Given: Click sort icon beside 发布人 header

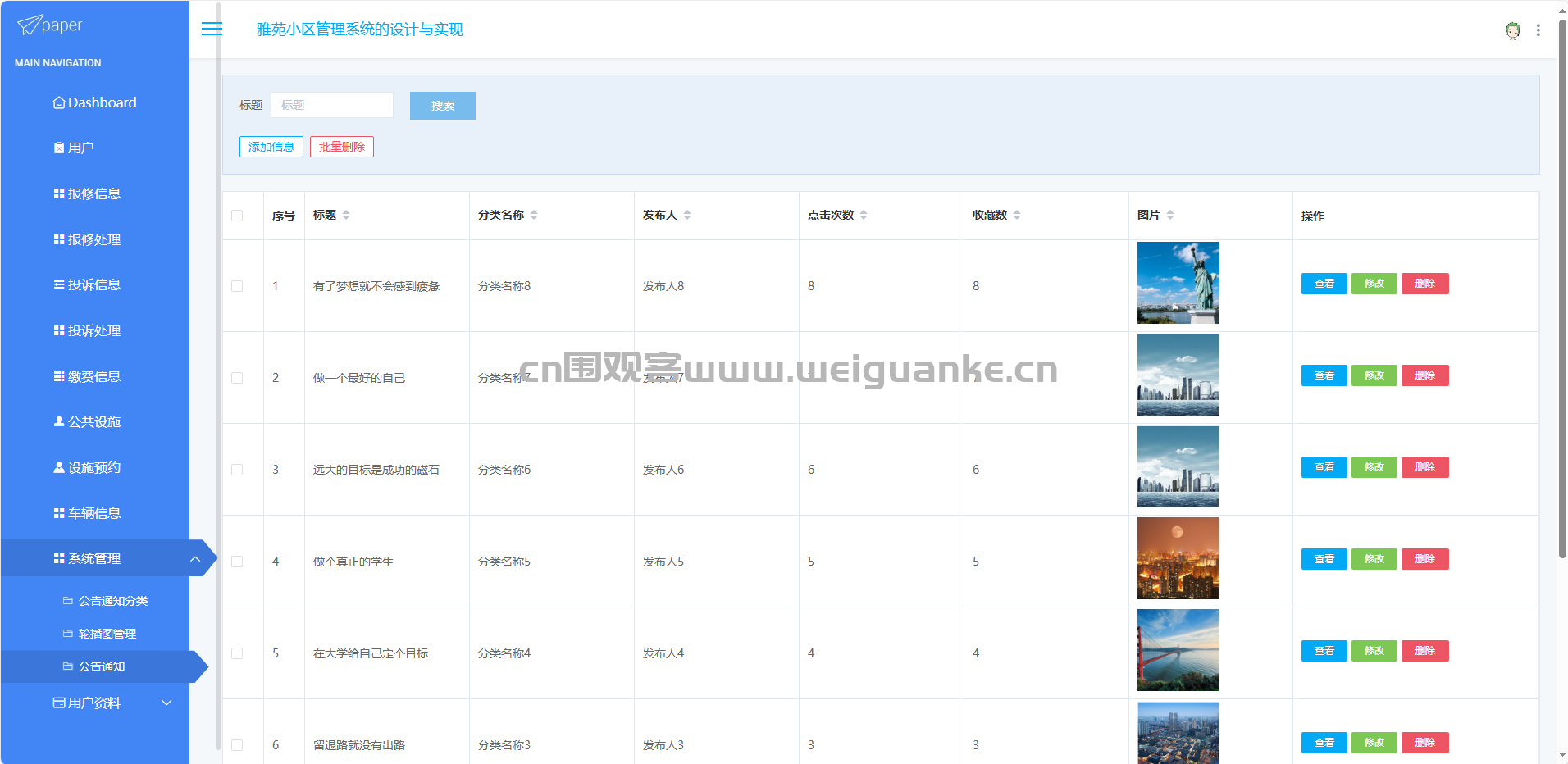Looking at the screenshot, I should pyautogui.click(x=687, y=215).
